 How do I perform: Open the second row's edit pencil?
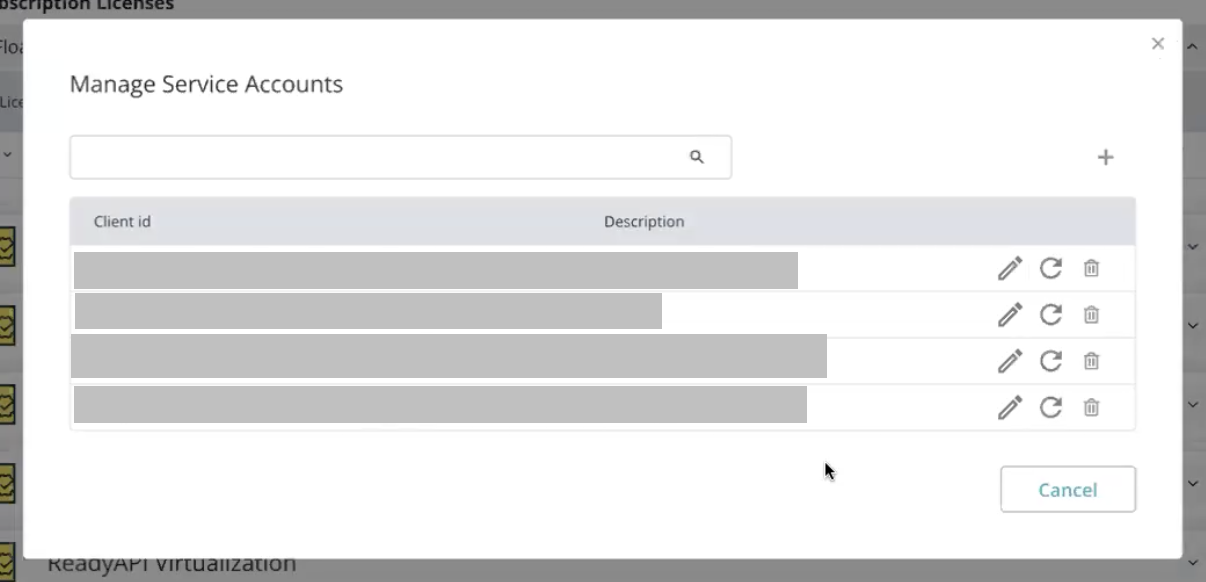pos(1009,314)
